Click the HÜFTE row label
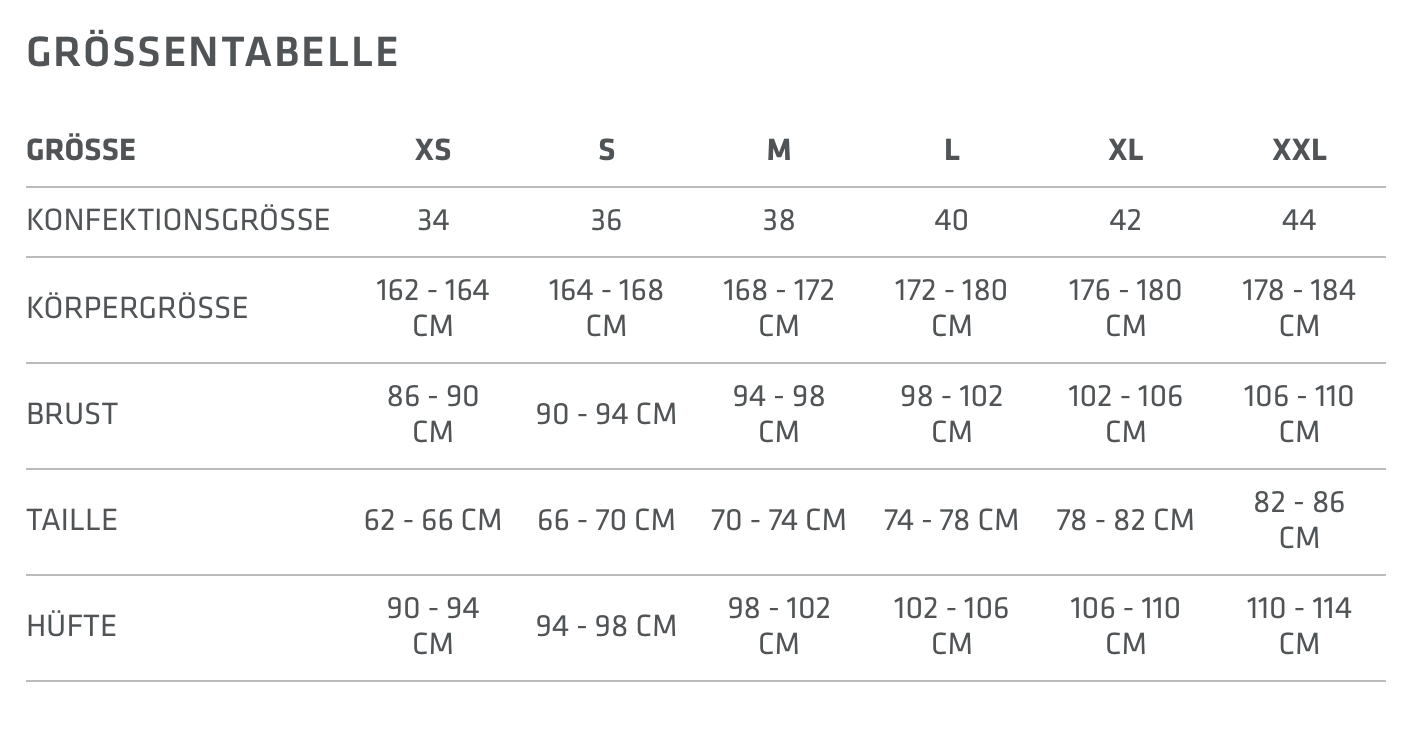 point(72,626)
